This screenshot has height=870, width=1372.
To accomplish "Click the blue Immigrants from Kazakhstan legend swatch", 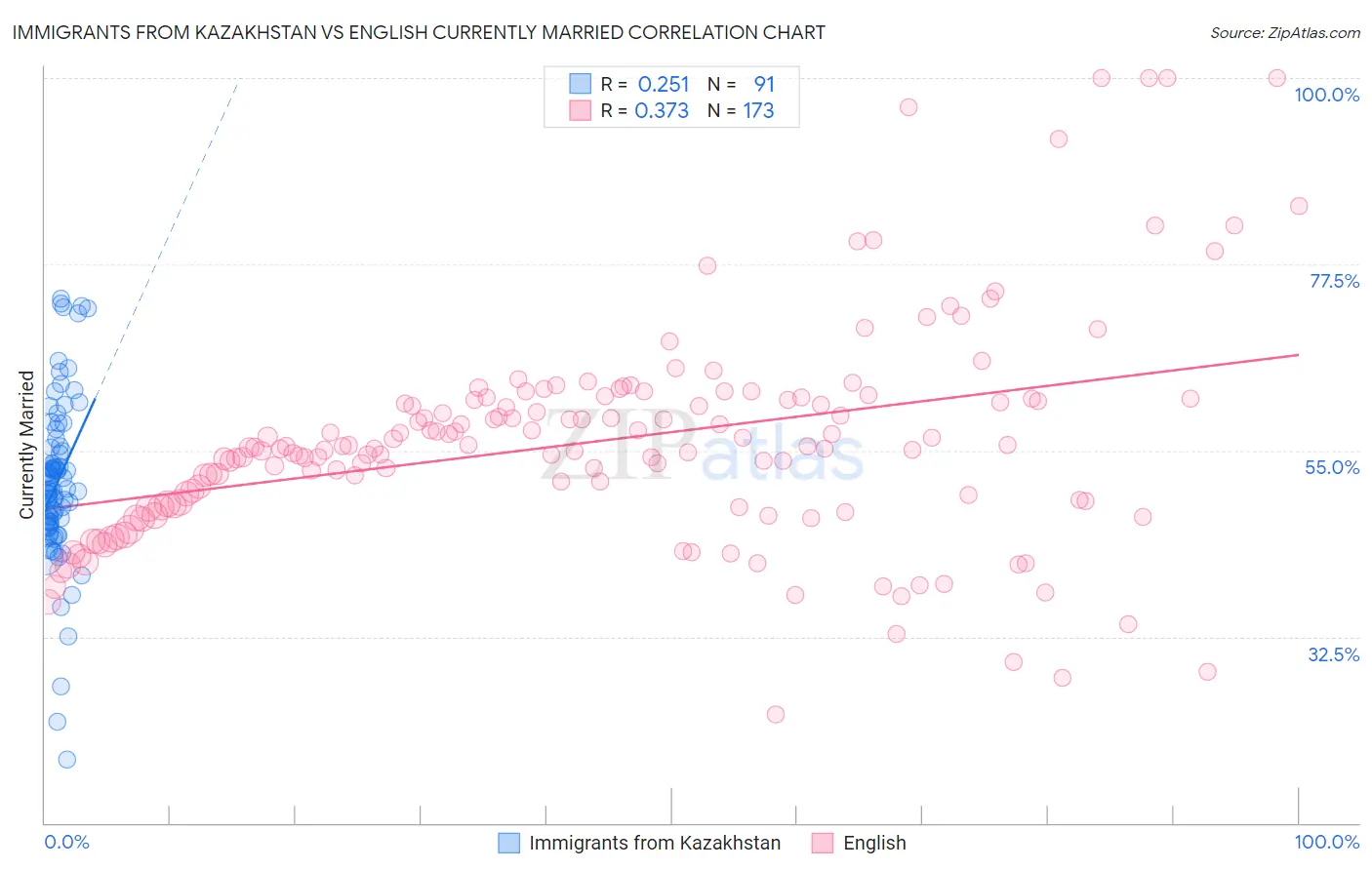I will coord(508,843).
